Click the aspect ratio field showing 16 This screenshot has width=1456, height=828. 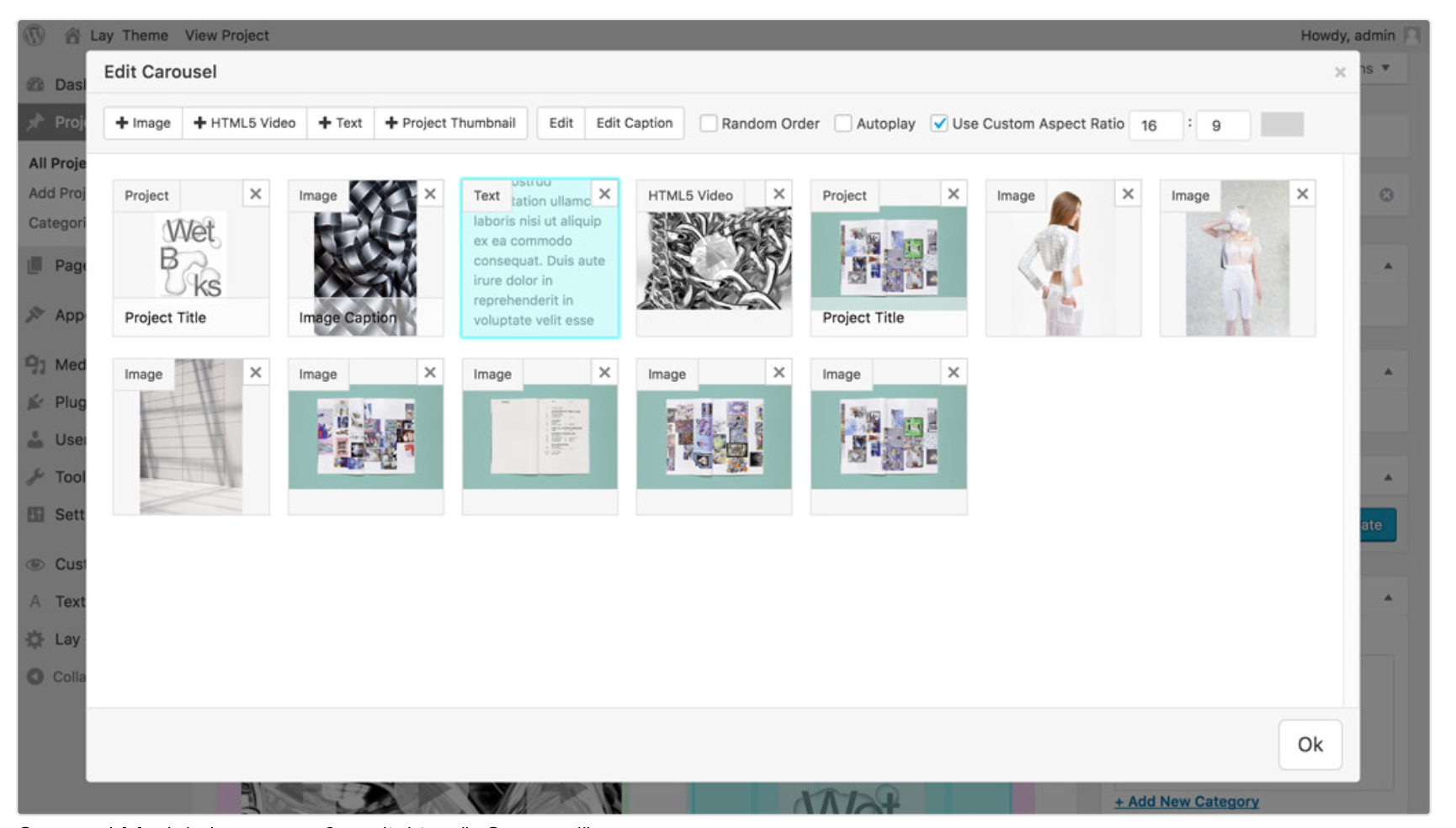pos(1156,125)
